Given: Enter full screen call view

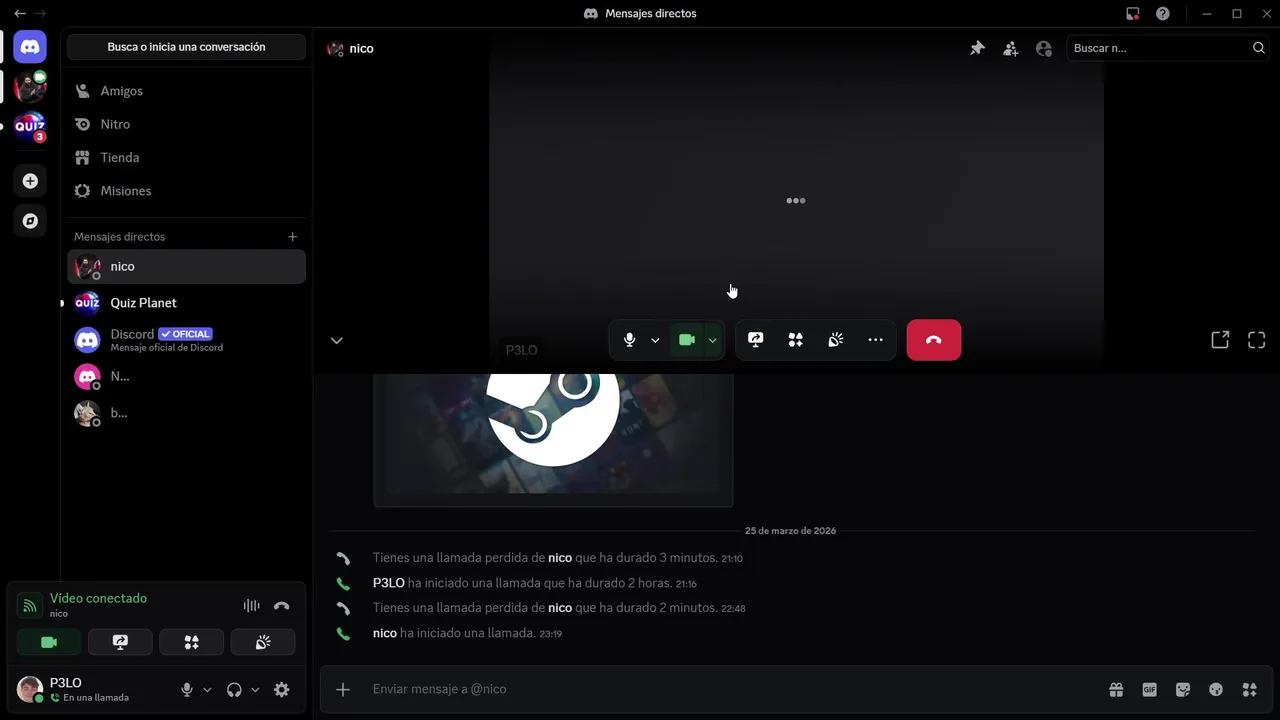Looking at the screenshot, I should pyautogui.click(x=1257, y=340).
